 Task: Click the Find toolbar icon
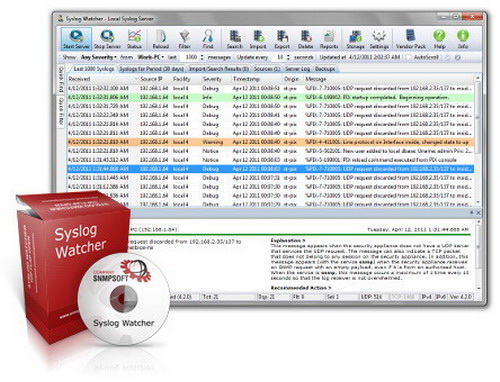(x=208, y=39)
